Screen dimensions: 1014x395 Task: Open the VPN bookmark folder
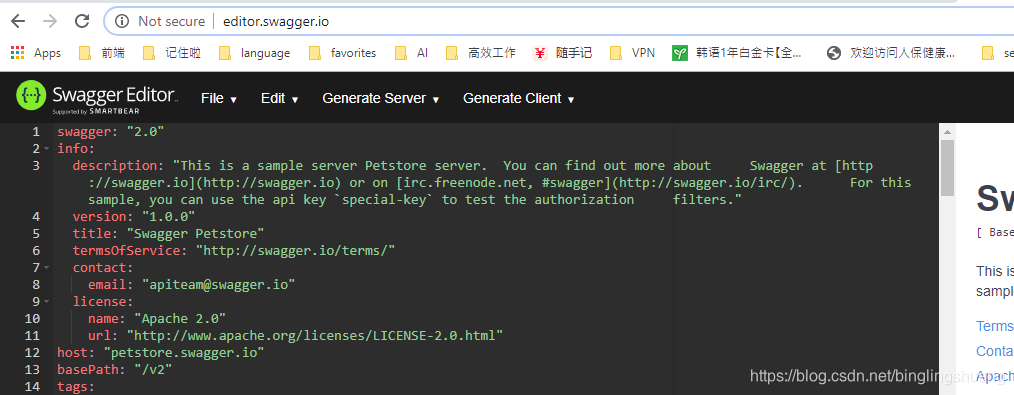[x=632, y=53]
